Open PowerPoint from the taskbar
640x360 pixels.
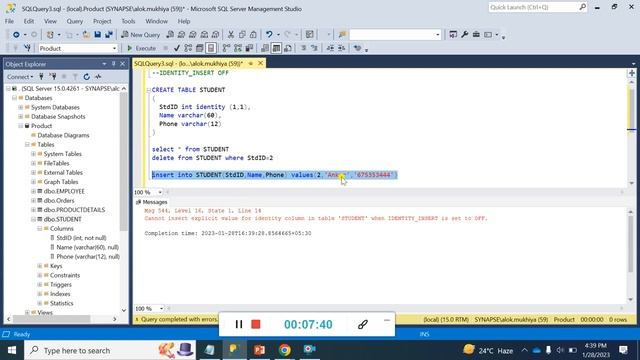click(x=259, y=350)
